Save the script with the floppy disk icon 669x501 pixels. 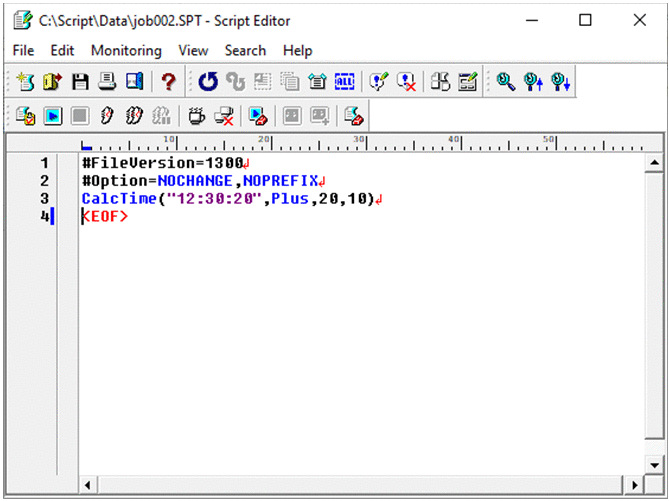coord(80,81)
